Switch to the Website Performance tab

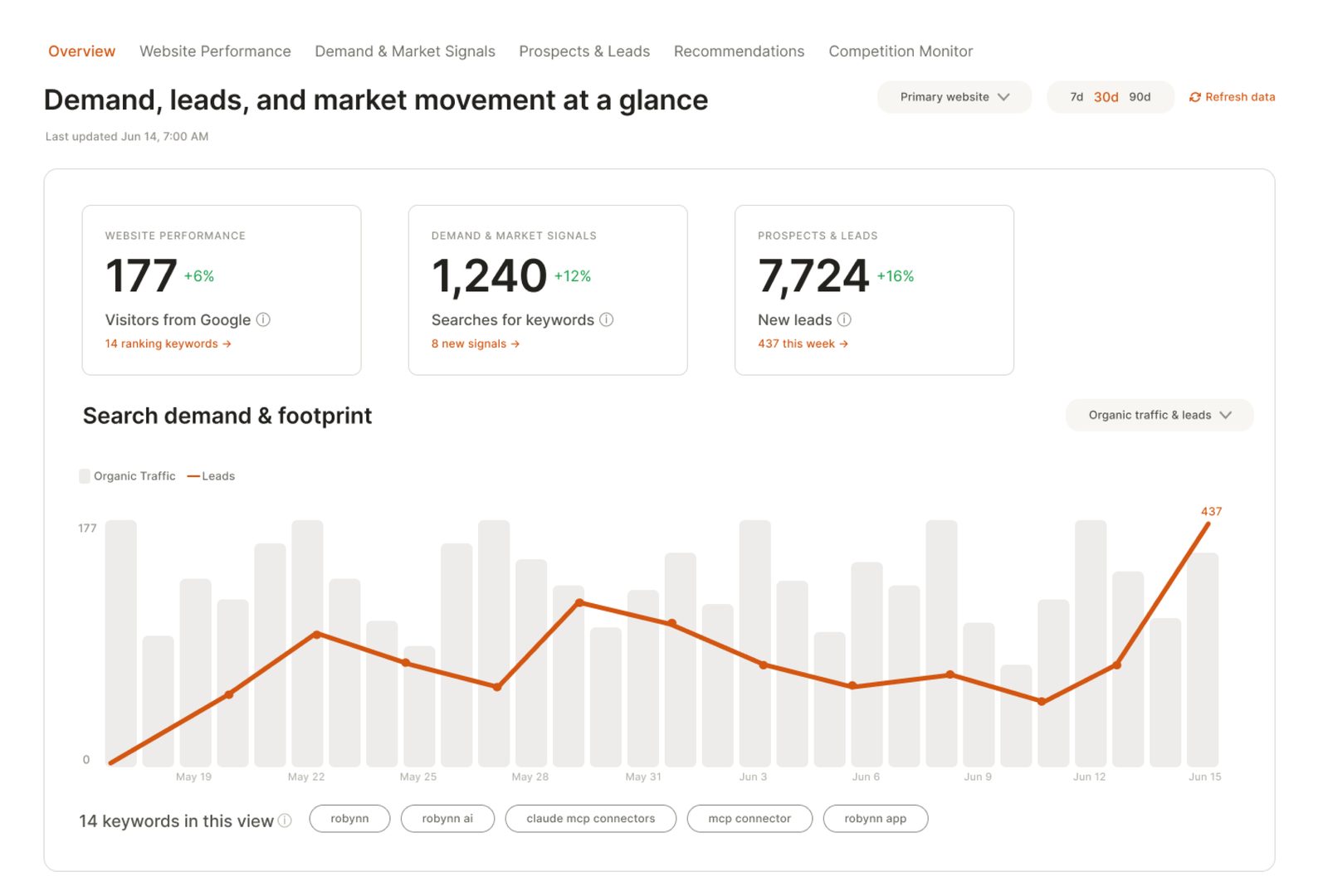pyautogui.click(x=215, y=51)
